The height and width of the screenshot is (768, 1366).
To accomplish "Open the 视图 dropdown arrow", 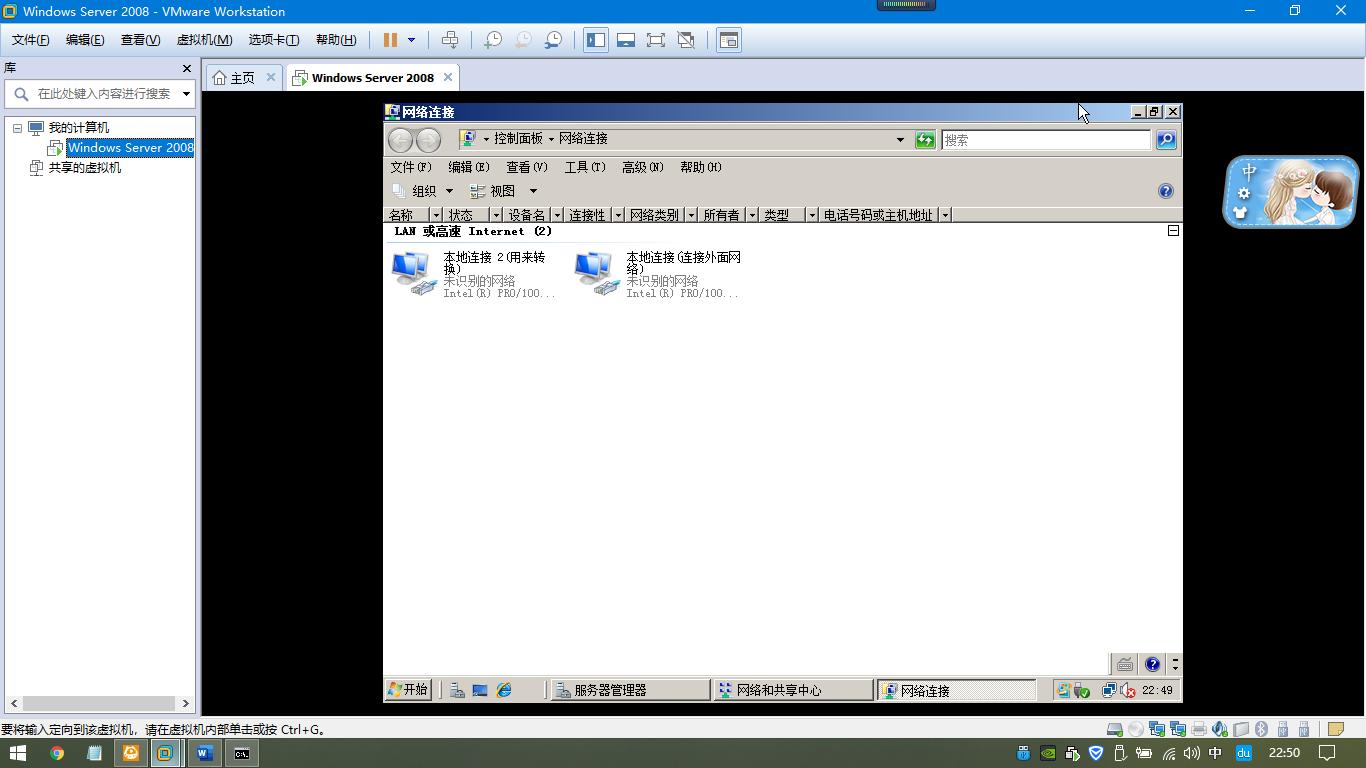I will tap(533, 191).
